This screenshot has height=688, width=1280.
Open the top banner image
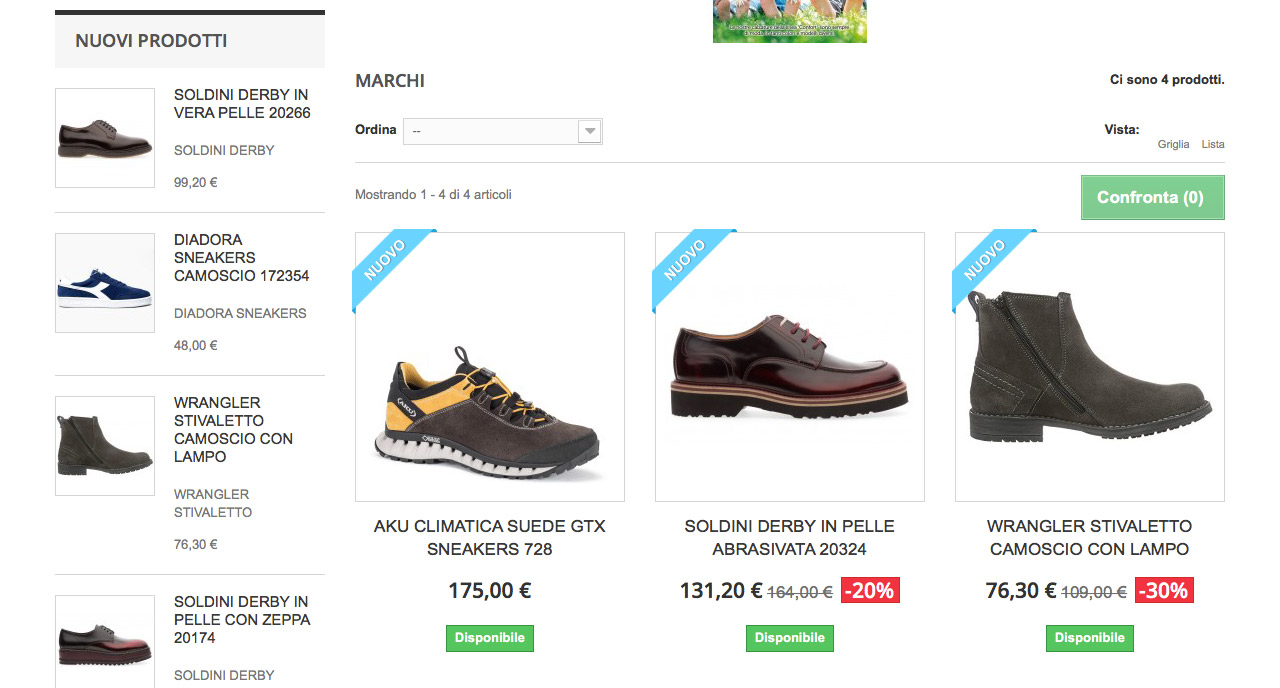(x=790, y=21)
